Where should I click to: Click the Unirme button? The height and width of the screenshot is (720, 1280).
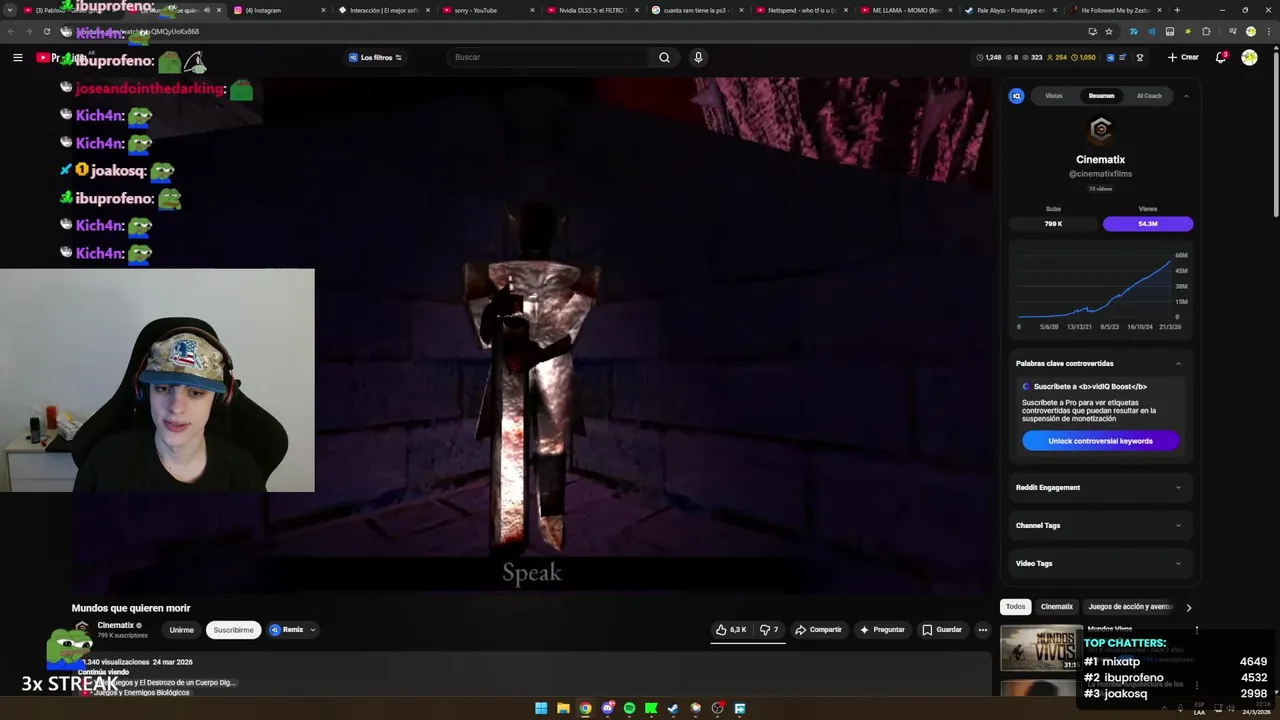tap(181, 630)
